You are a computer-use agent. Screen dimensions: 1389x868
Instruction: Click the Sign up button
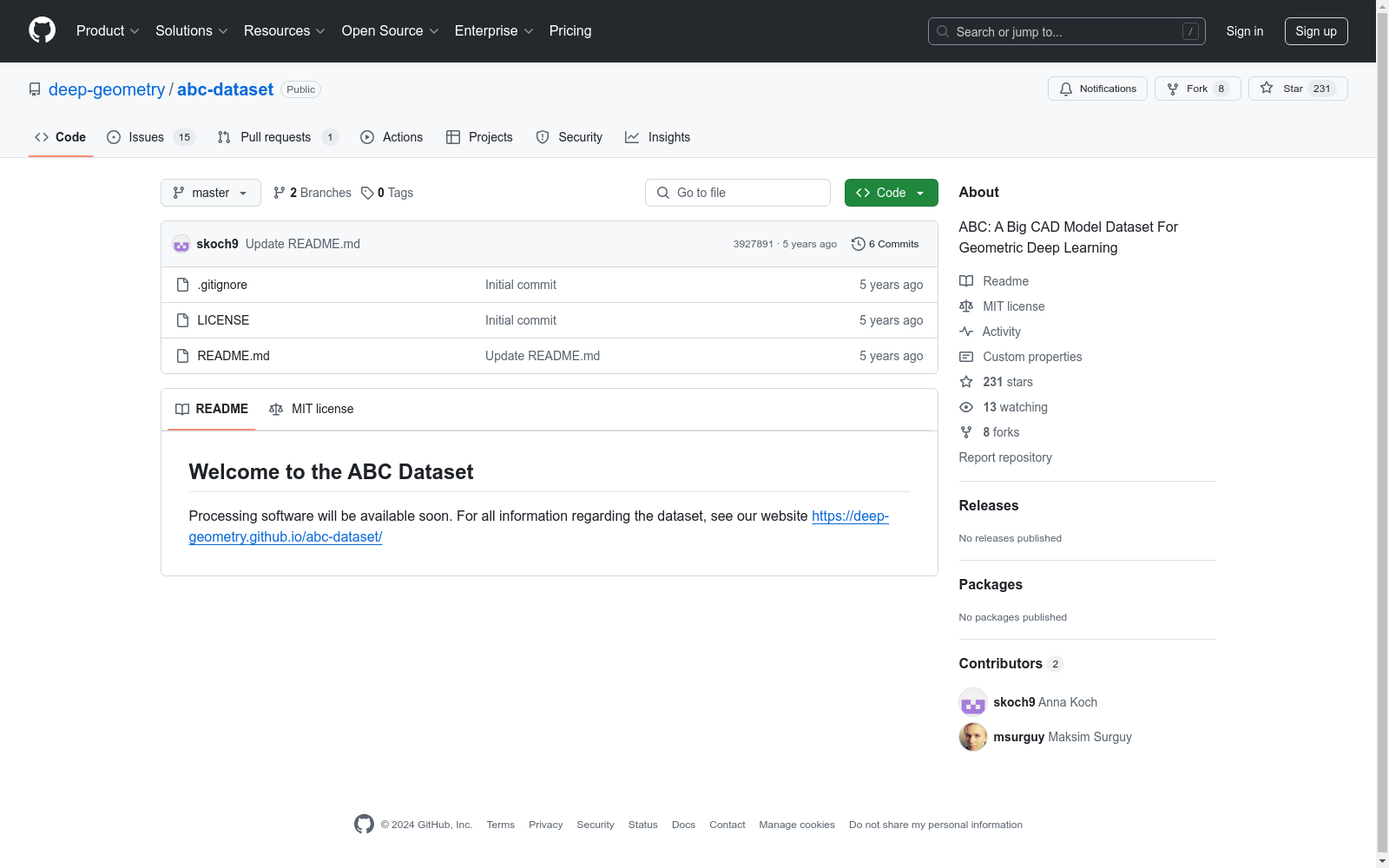point(1315,31)
